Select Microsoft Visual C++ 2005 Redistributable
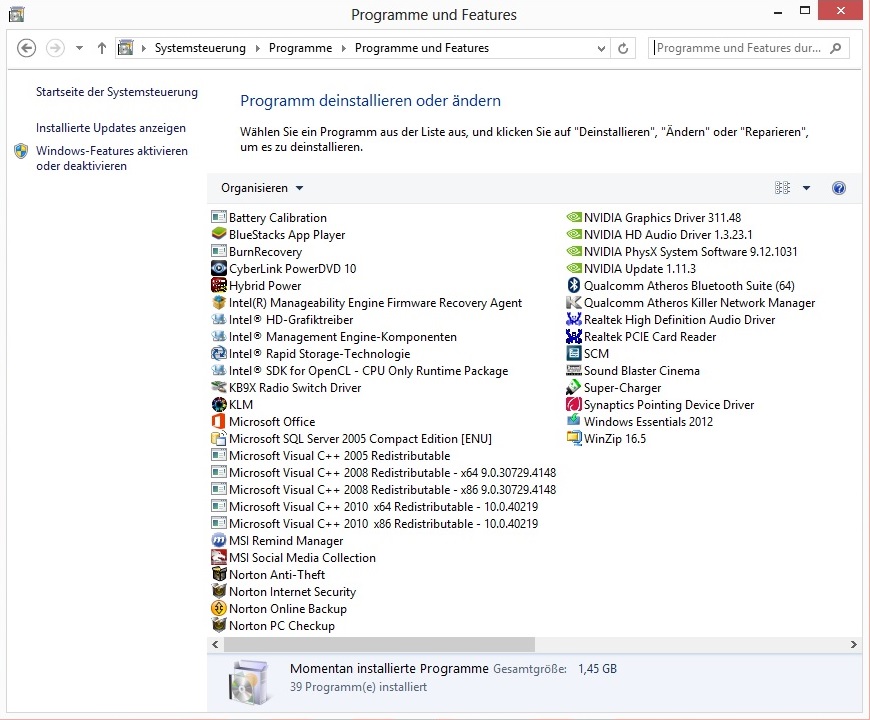Viewport: 870px width, 720px height. coord(331,455)
